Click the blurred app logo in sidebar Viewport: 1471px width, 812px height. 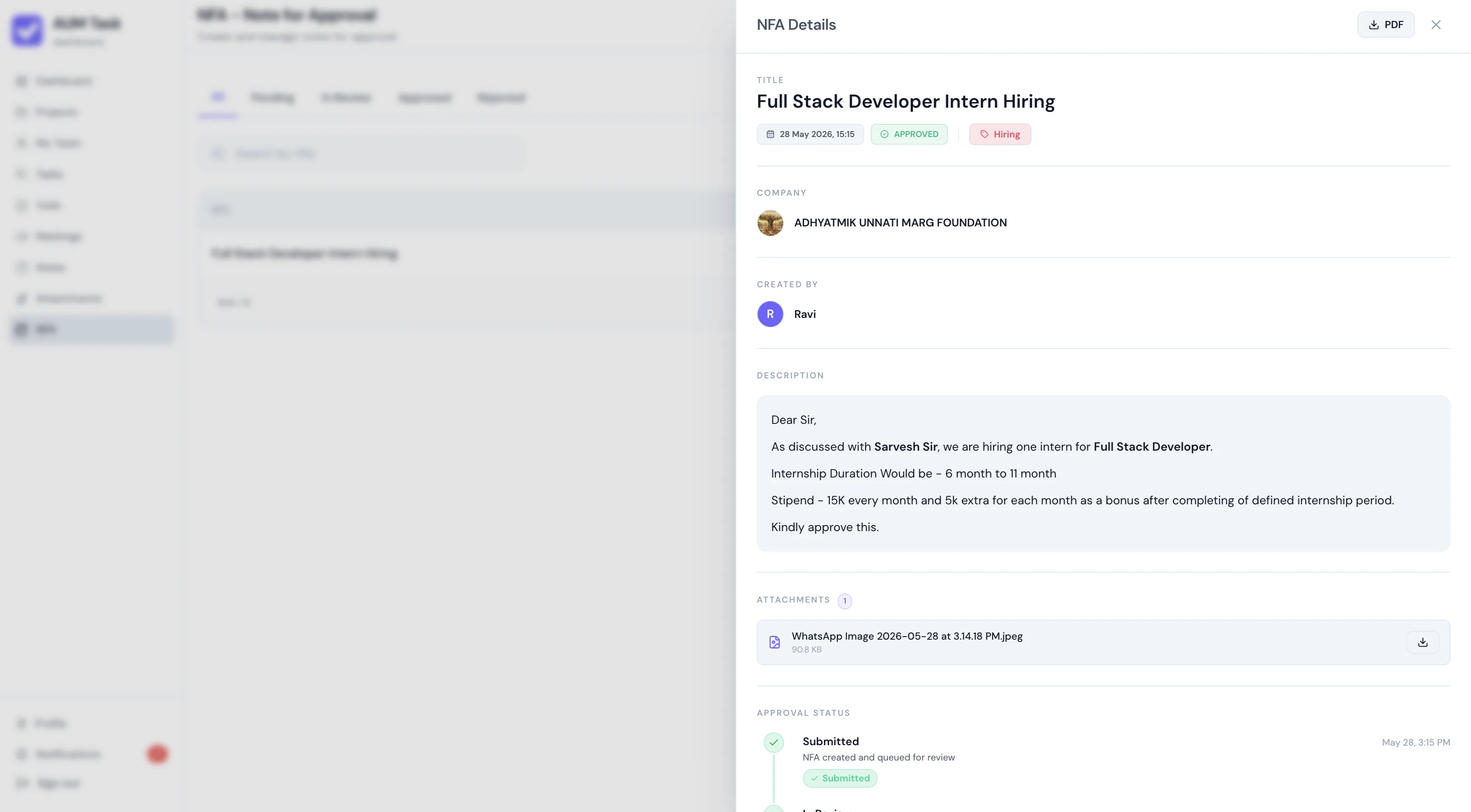tap(27, 31)
